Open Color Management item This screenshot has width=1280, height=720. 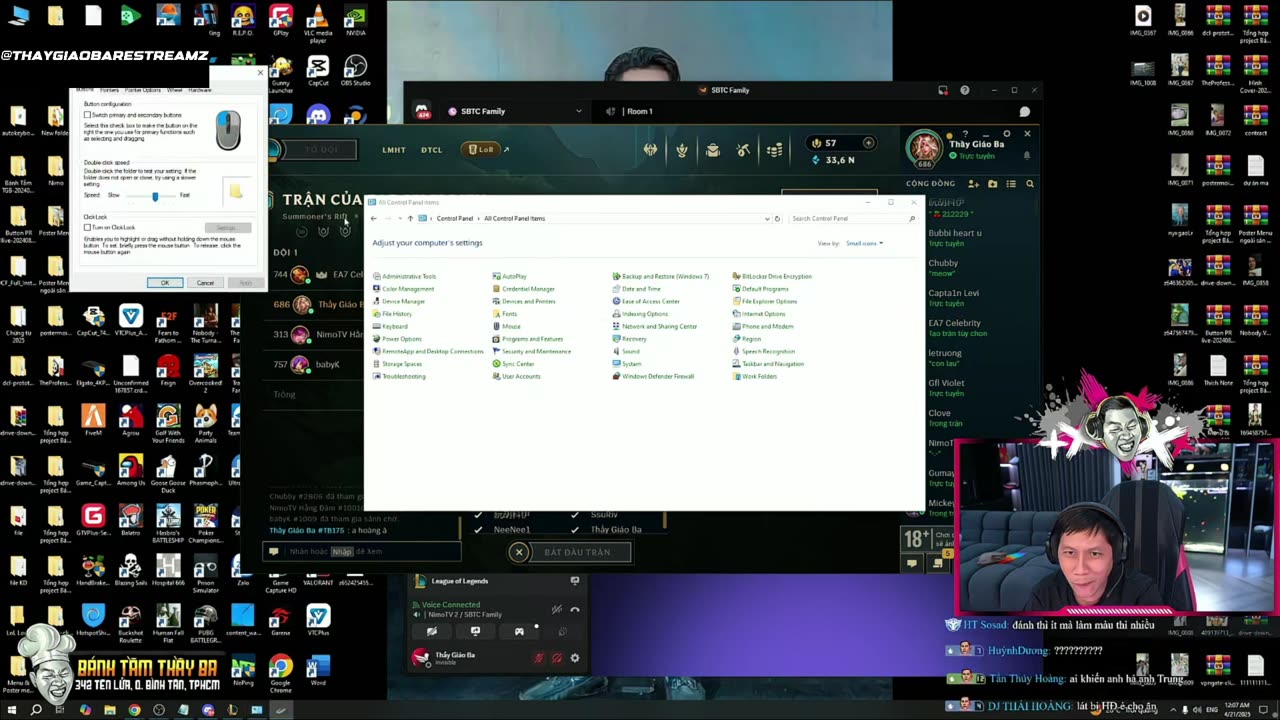tap(403, 289)
